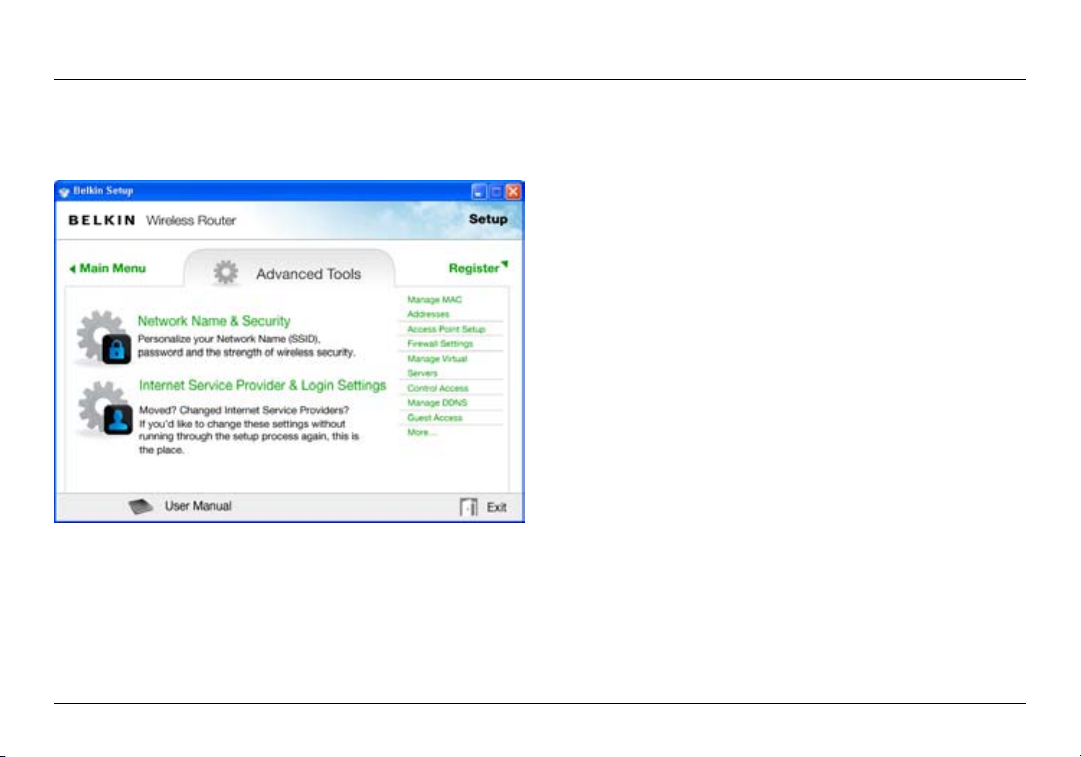The height and width of the screenshot is (757, 1081).
Task: Show More... advanced options
Action: [421, 432]
